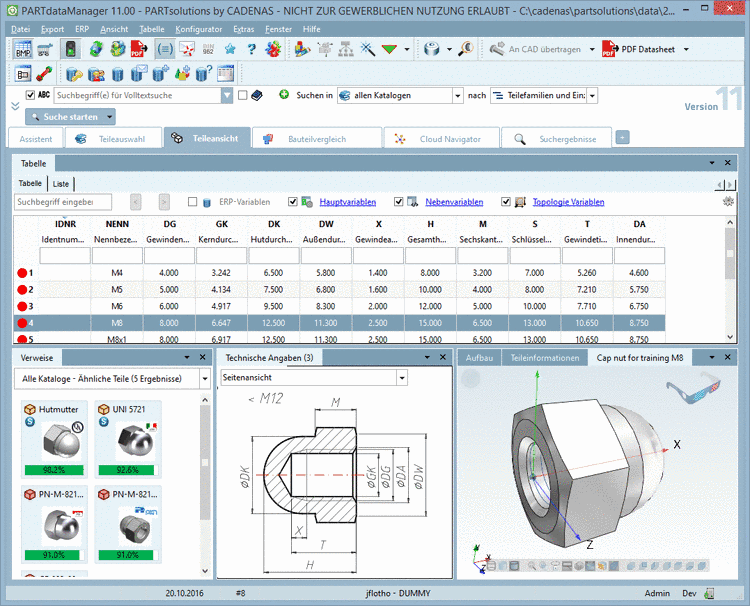Expand the search panel double chevron
This screenshot has height=606, width=750.
click(x=15, y=106)
